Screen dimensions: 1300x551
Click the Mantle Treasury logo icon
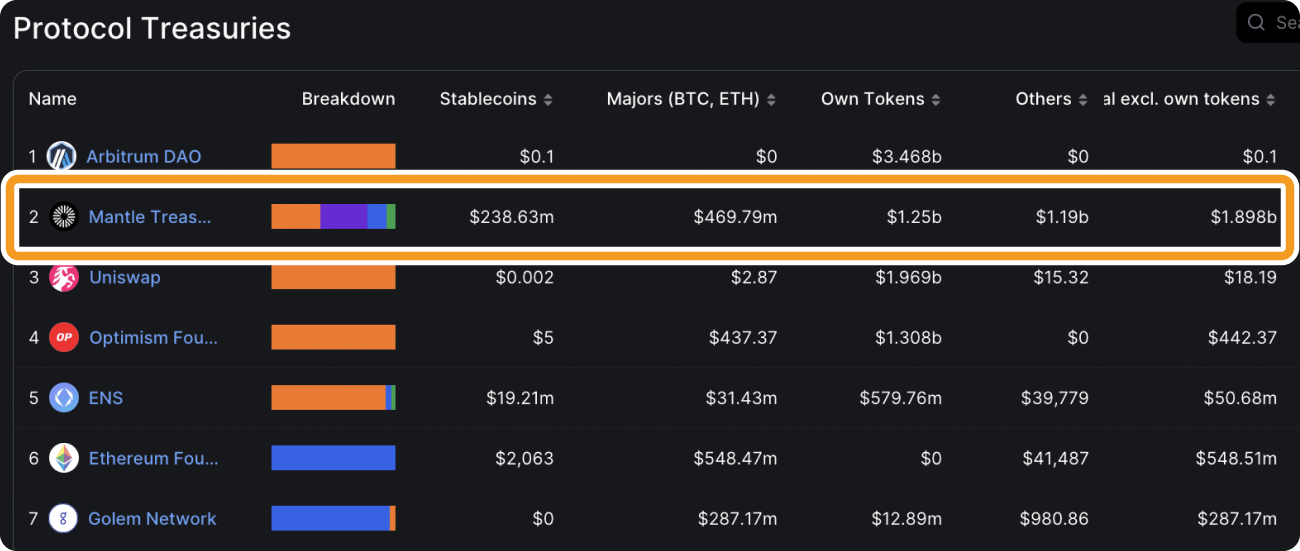tap(64, 216)
